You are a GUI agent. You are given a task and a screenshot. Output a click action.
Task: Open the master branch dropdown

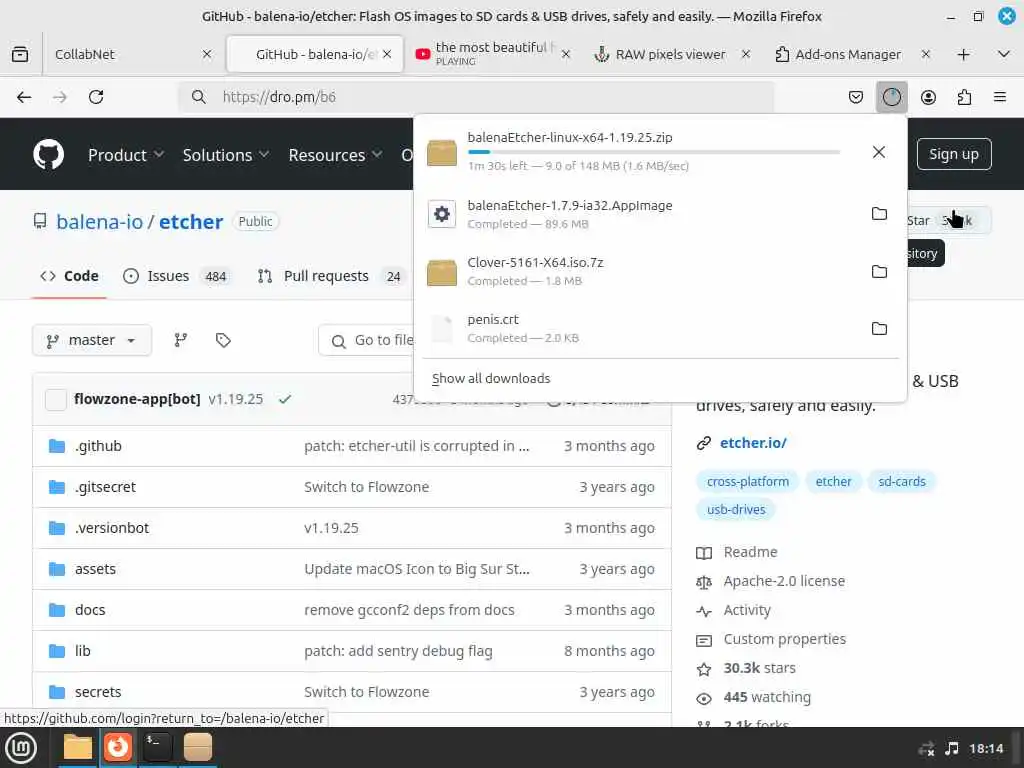point(92,340)
